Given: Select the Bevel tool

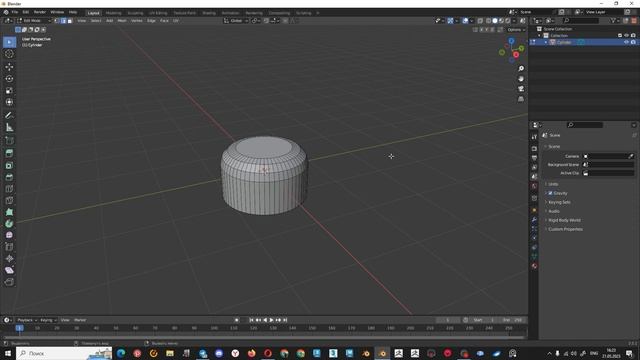Looking at the screenshot, I should point(9,177).
